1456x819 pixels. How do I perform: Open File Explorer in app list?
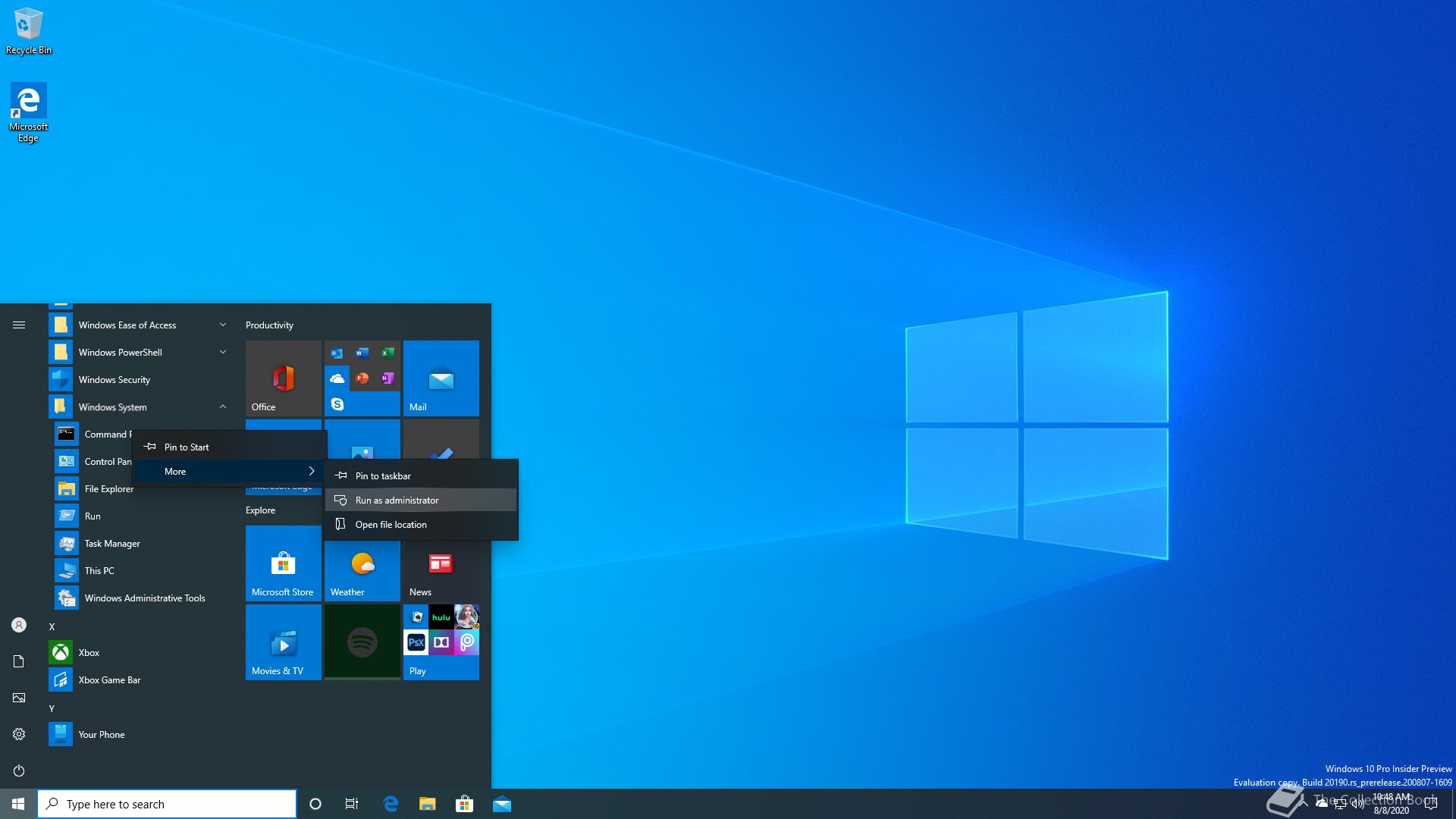[95, 490]
